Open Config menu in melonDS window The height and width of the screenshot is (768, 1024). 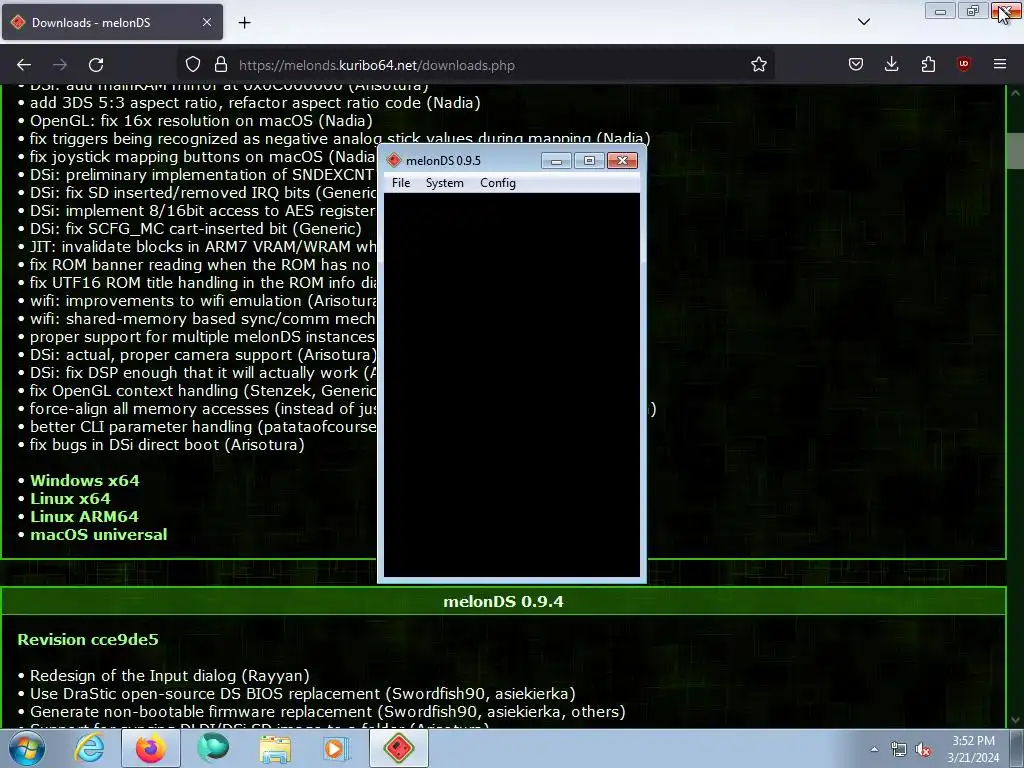[x=498, y=183]
